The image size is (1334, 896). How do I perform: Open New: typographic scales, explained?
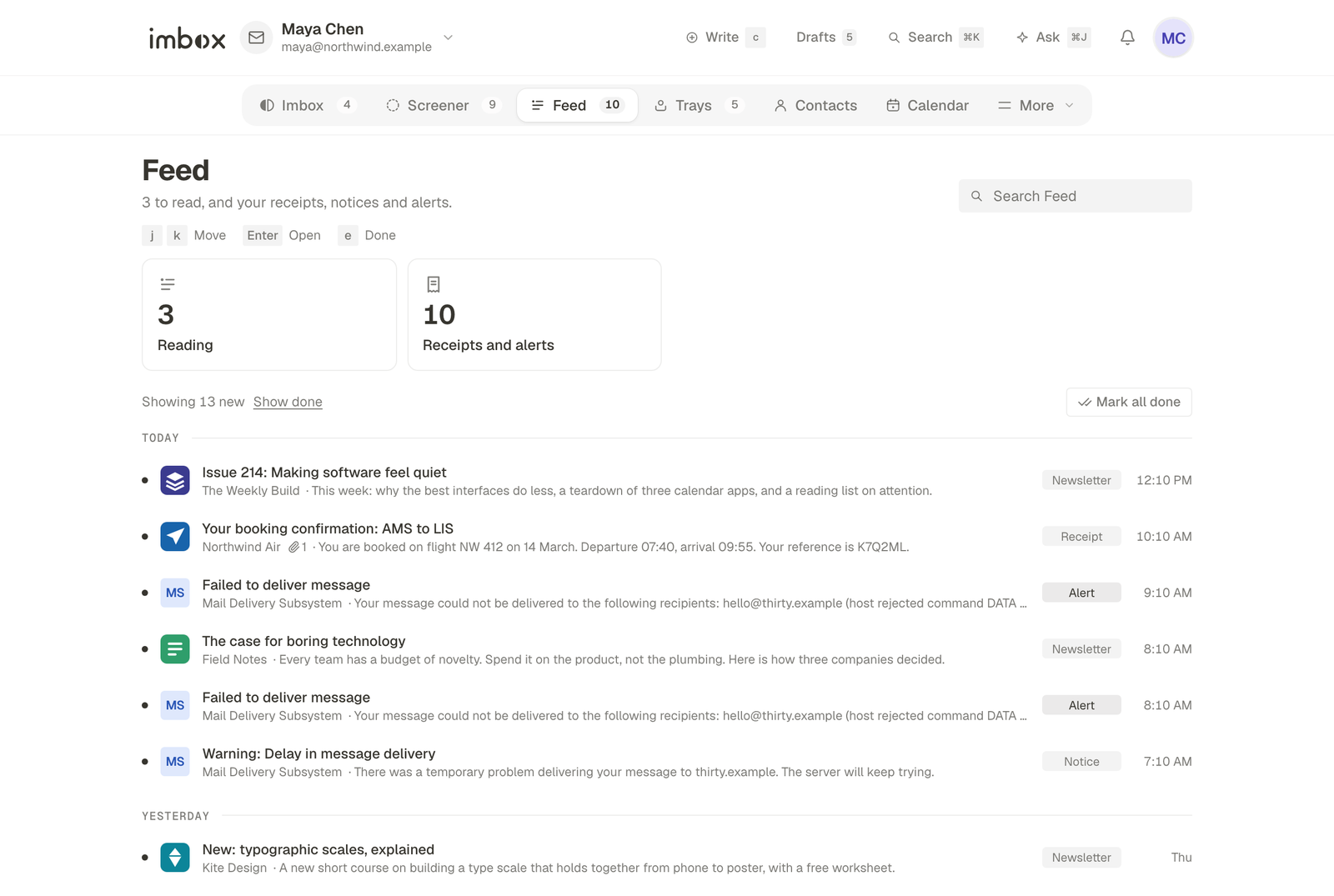pyautogui.click(x=667, y=858)
